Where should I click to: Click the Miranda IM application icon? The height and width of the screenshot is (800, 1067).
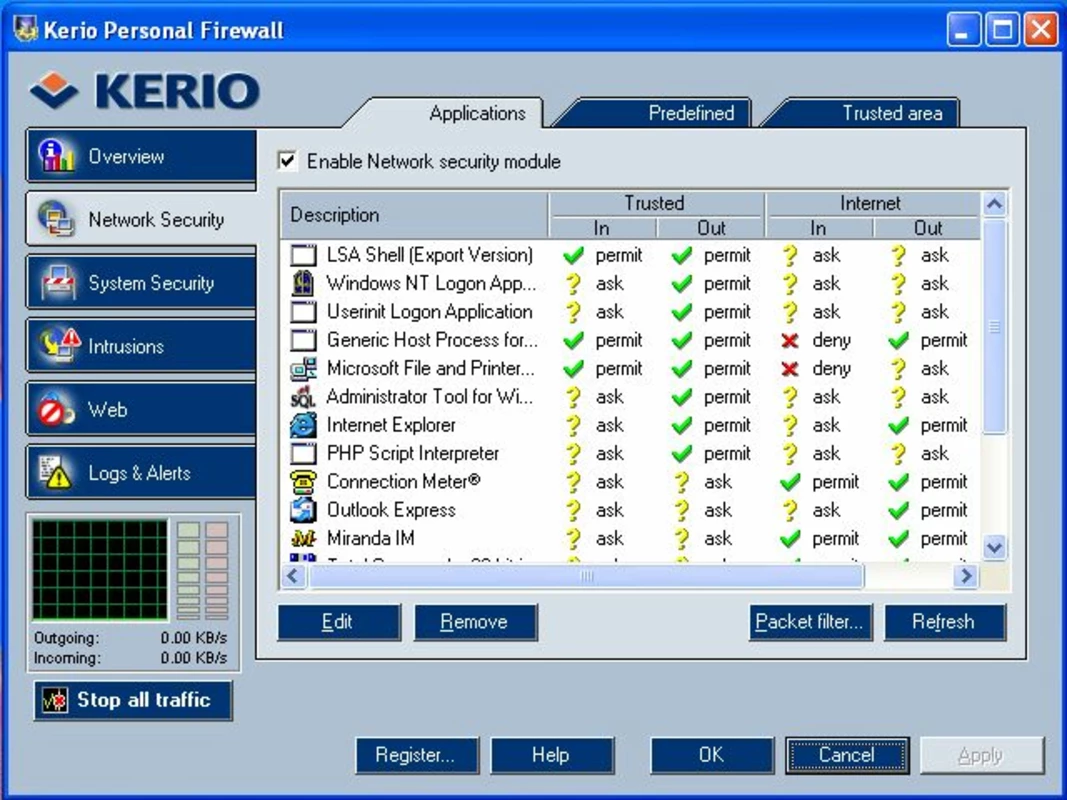coord(303,538)
